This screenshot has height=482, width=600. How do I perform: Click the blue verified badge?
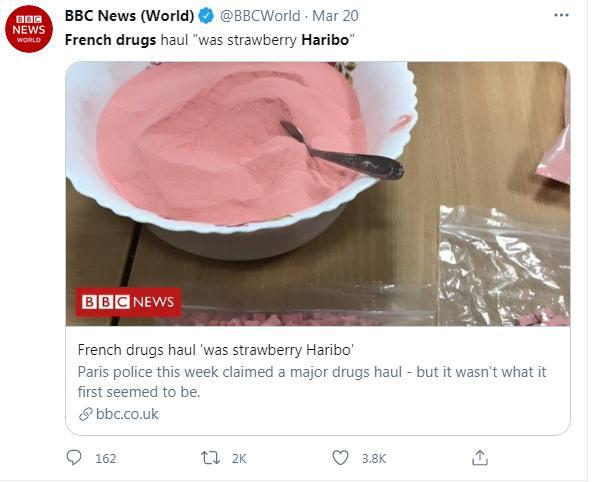(x=207, y=16)
